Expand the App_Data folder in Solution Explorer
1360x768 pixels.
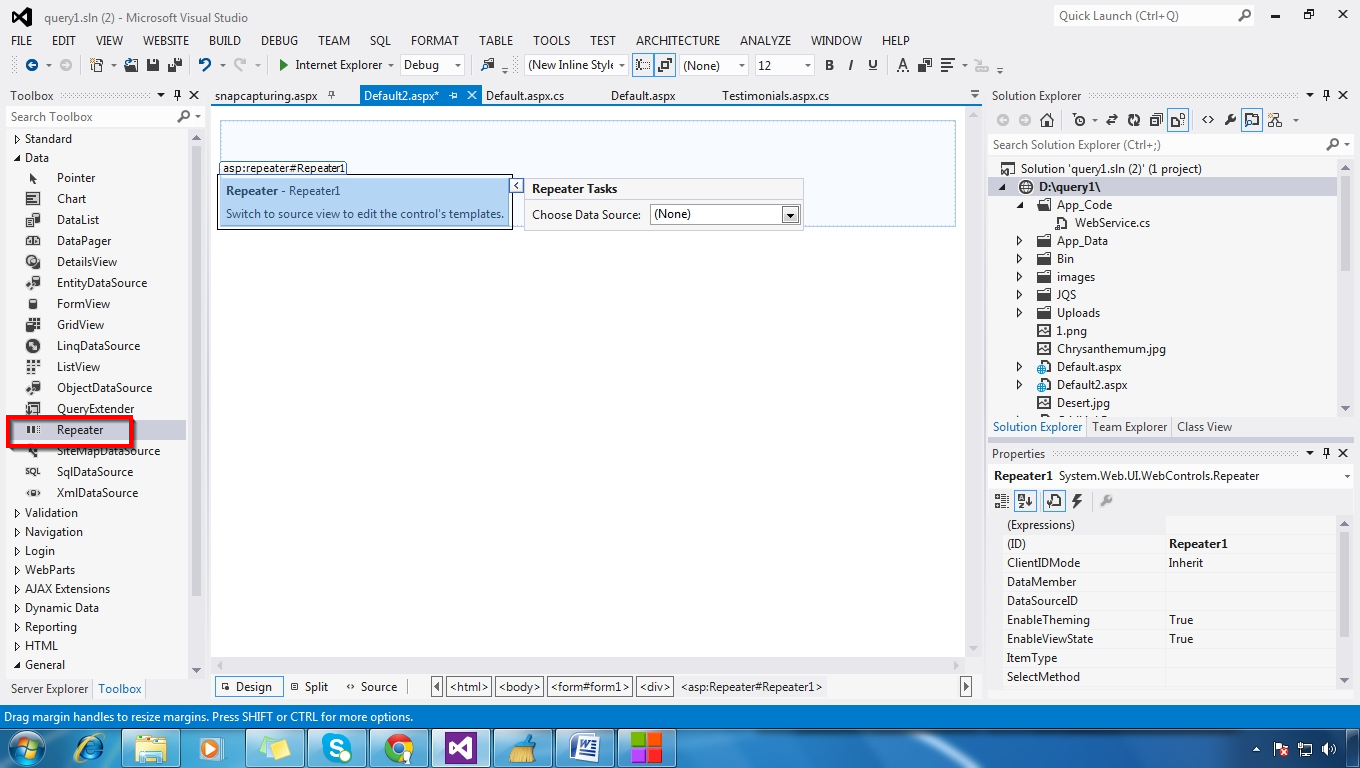pyautogui.click(x=1020, y=241)
